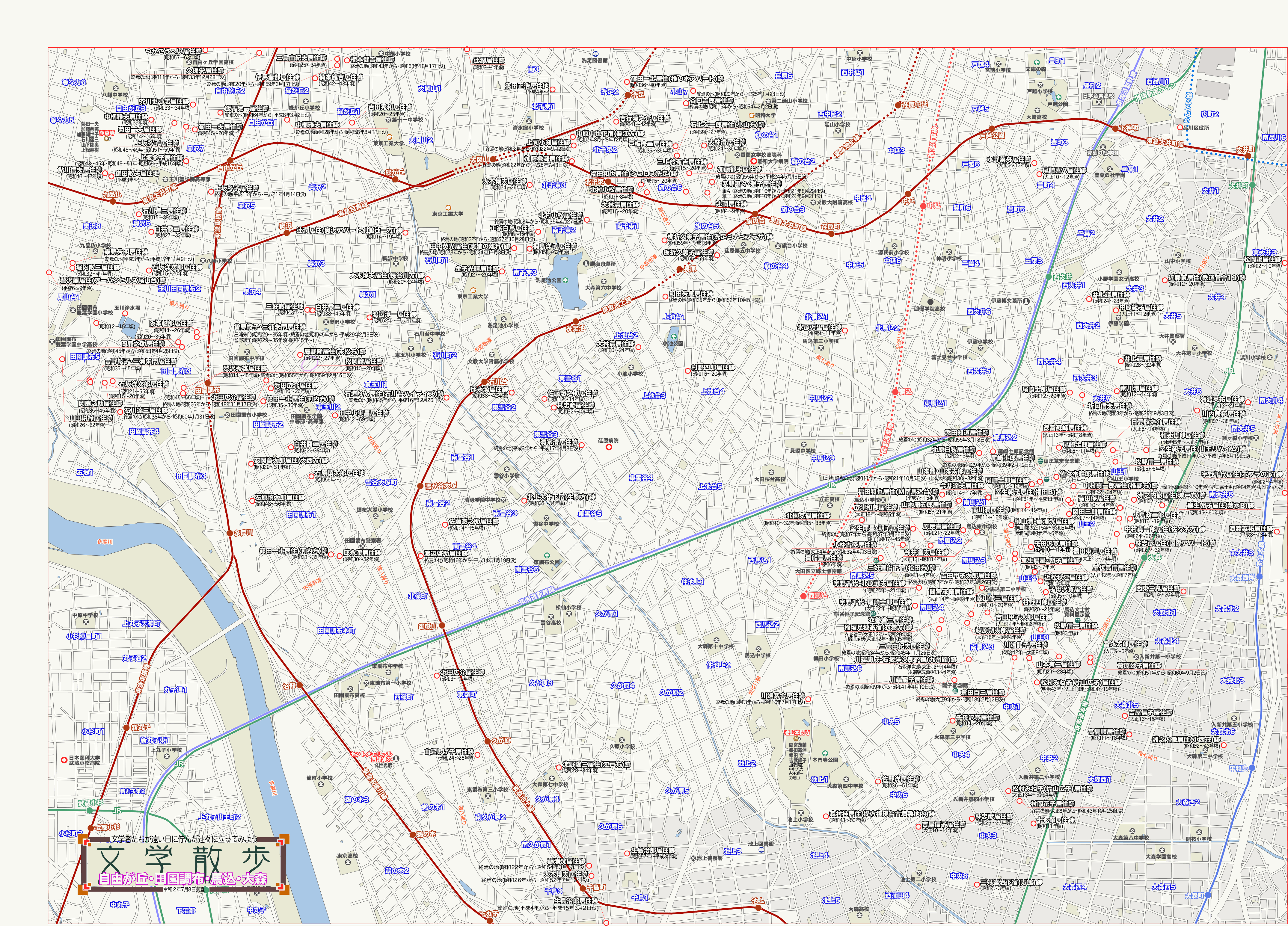The height and width of the screenshot is (926, 1288).
Task: Select the 渡辺淳一居住跡 label
Action: 393,314
